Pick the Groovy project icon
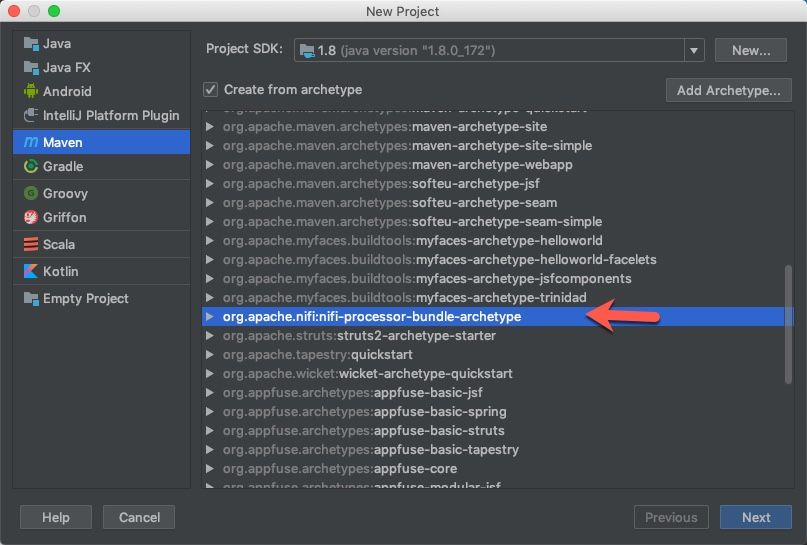Screen dimensions: 807x545 tap(31, 194)
